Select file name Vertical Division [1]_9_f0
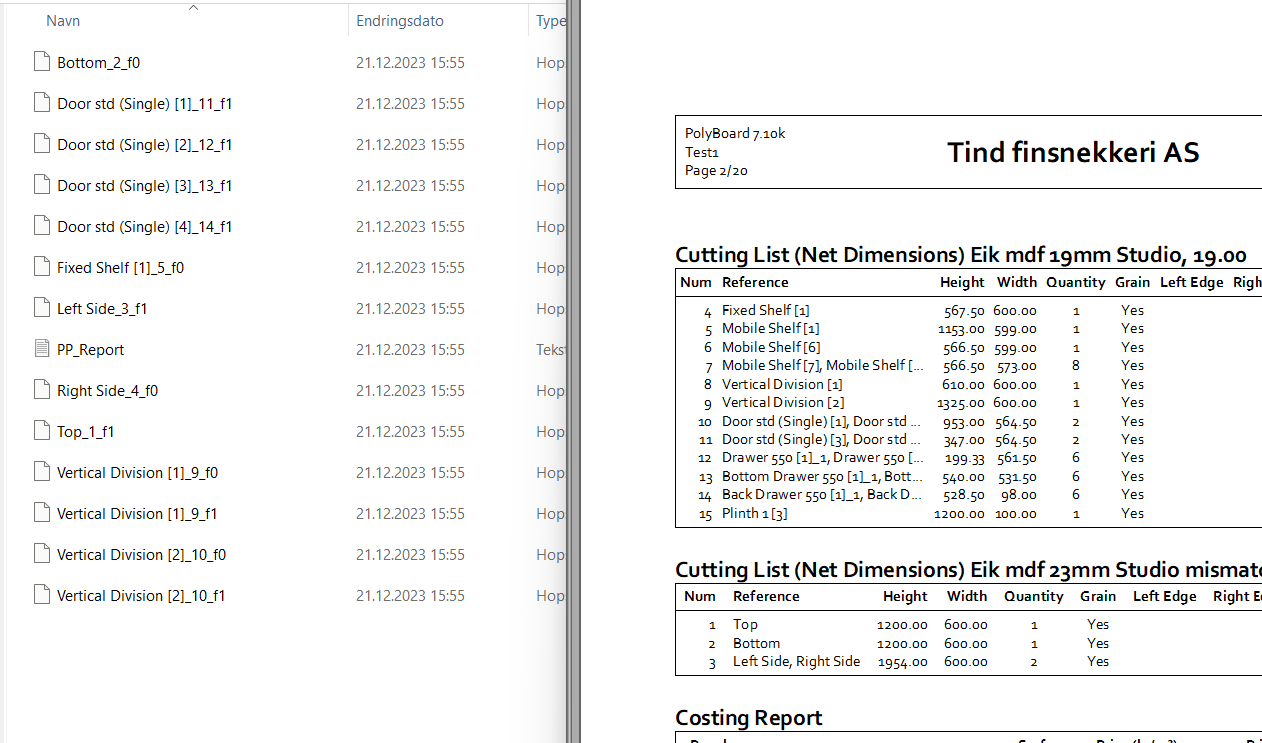Screen dimensions: 1262x743 [x=138, y=473]
